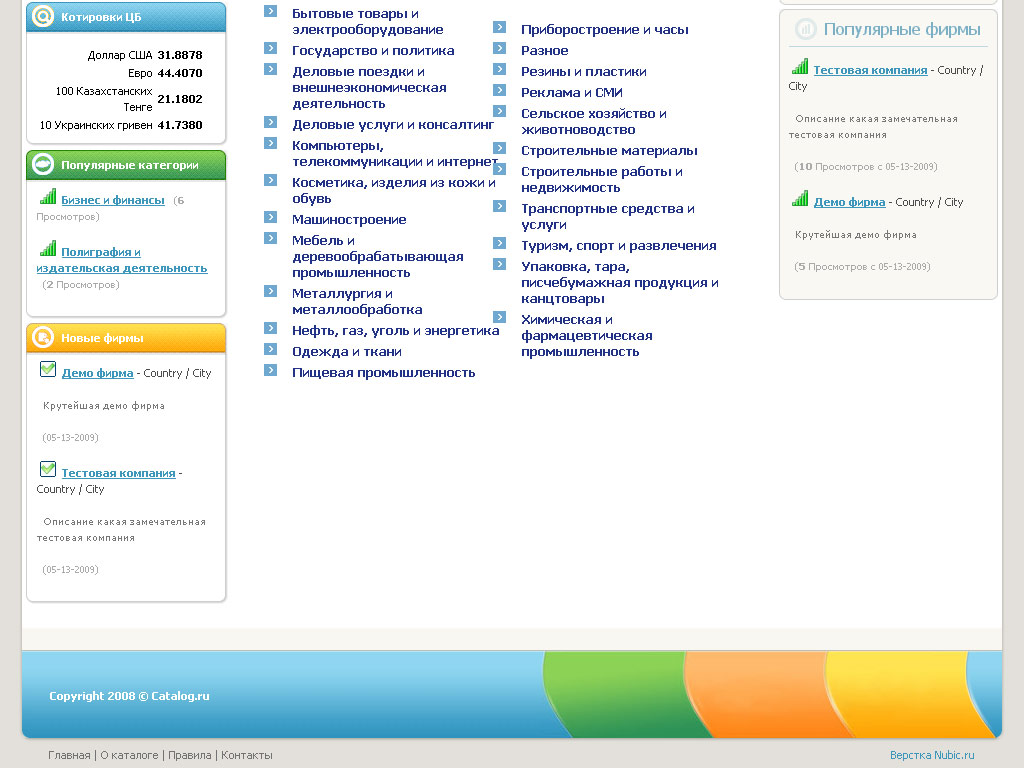Open Тестовая компания link in Новые фирмы
1024x768 pixels.
pos(118,473)
